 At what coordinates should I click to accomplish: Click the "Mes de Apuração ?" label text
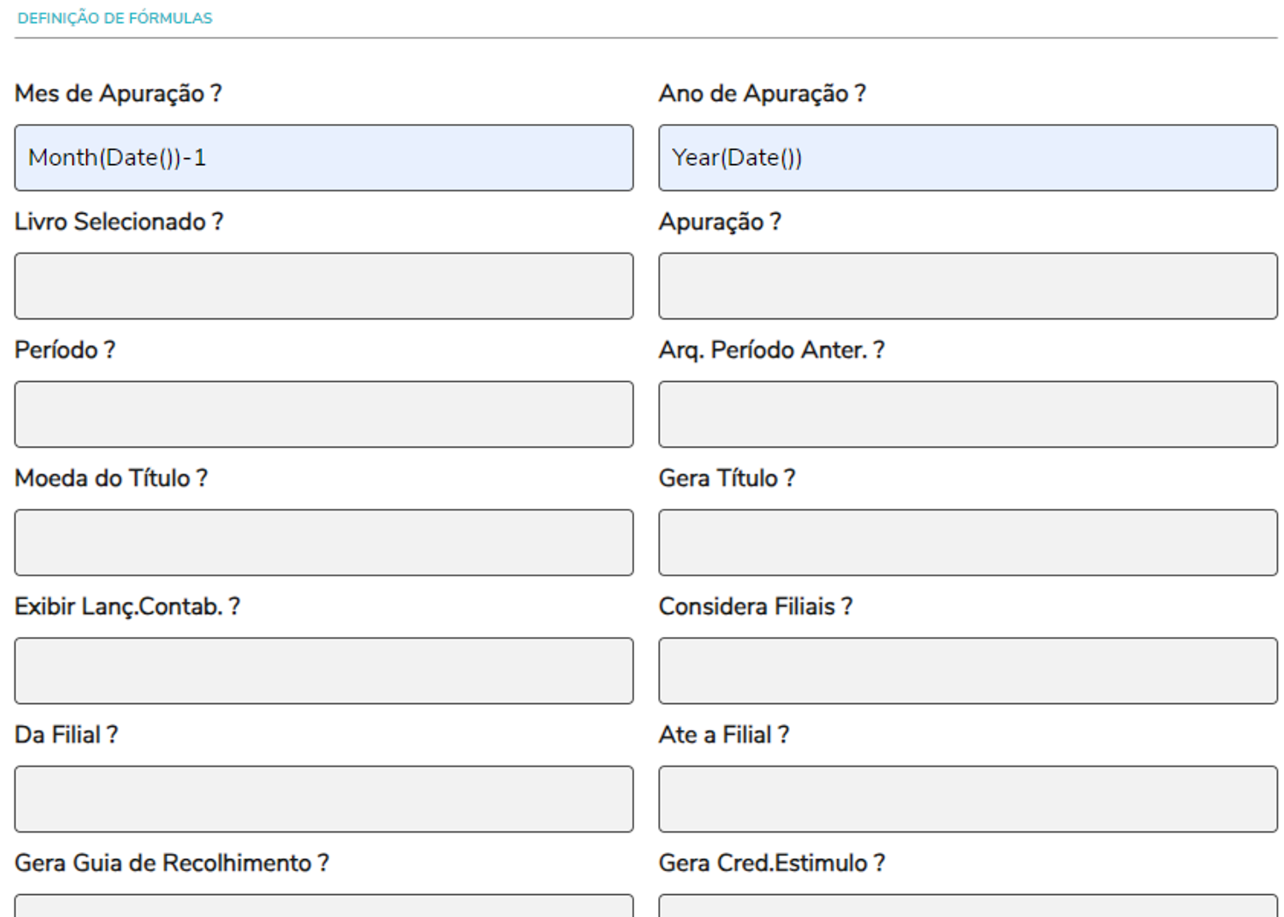118,94
